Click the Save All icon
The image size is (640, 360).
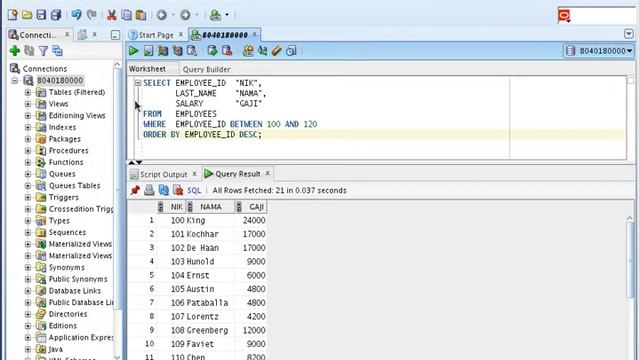tap(56, 15)
